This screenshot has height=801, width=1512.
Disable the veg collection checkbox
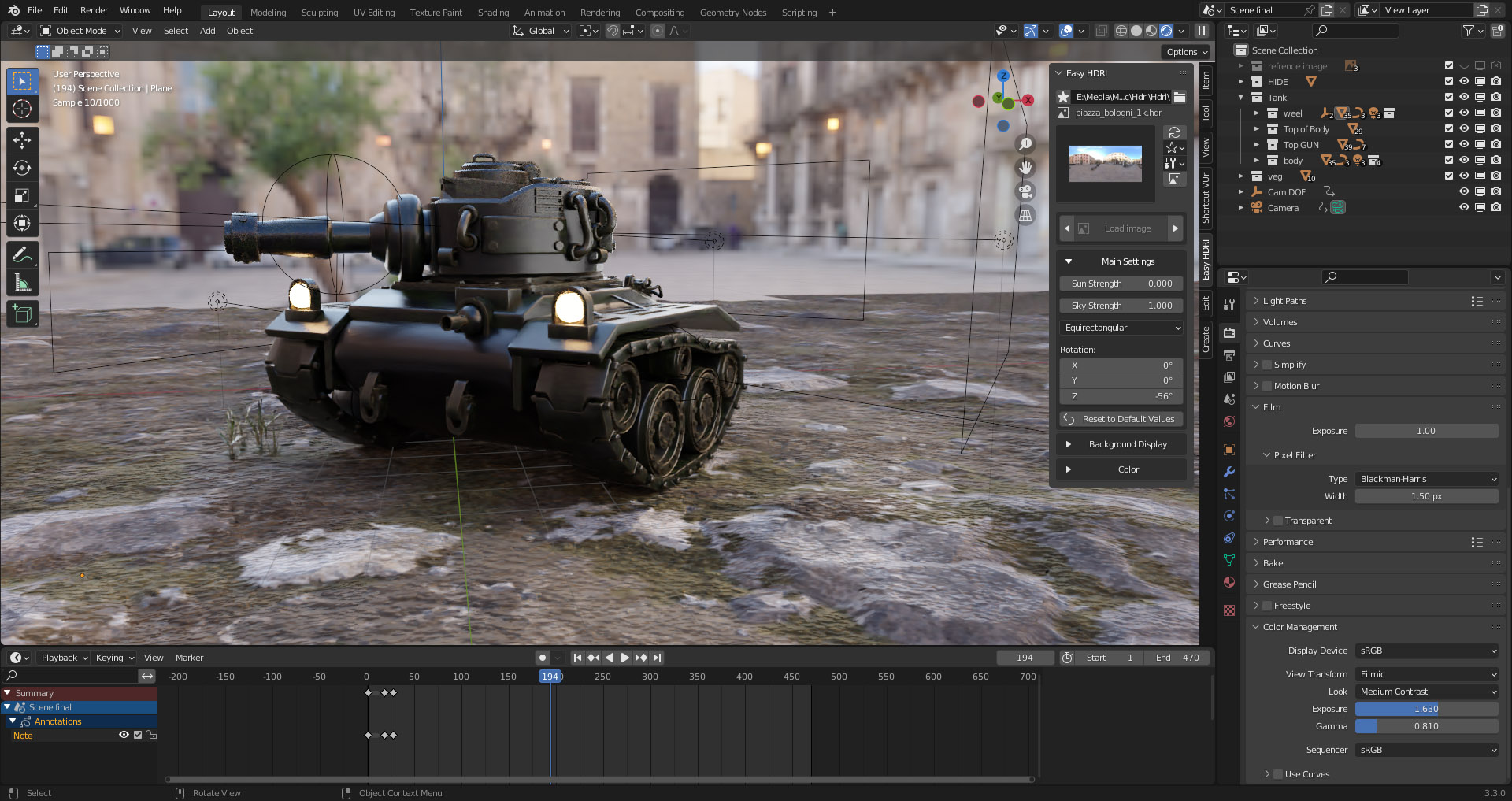[x=1448, y=176]
